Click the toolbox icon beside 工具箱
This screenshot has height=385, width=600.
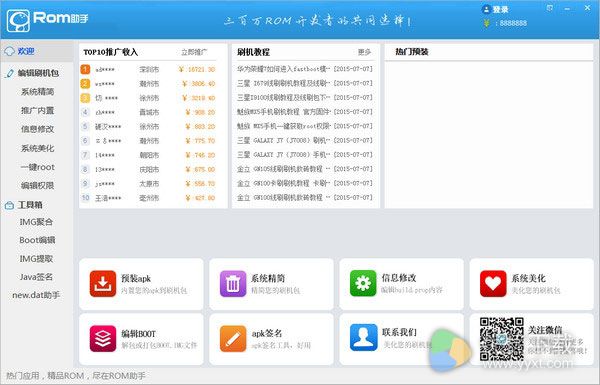pyautogui.click(x=10, y=206)
